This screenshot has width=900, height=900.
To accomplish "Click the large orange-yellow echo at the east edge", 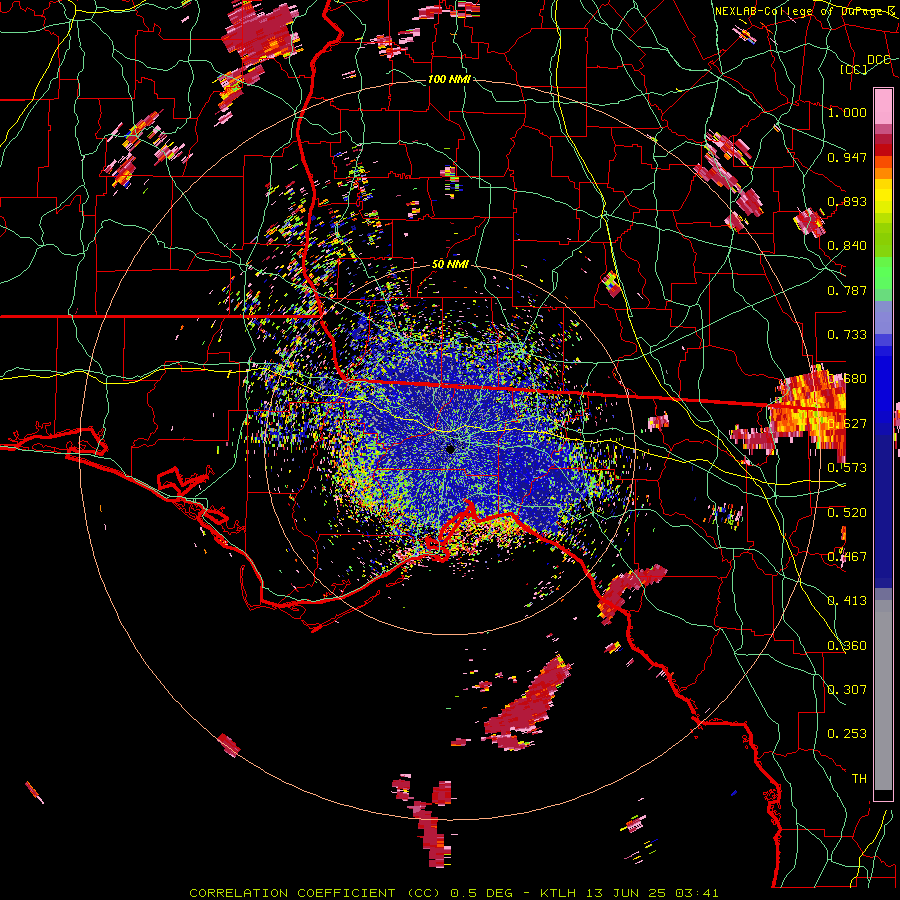I will tap(808, 409).
